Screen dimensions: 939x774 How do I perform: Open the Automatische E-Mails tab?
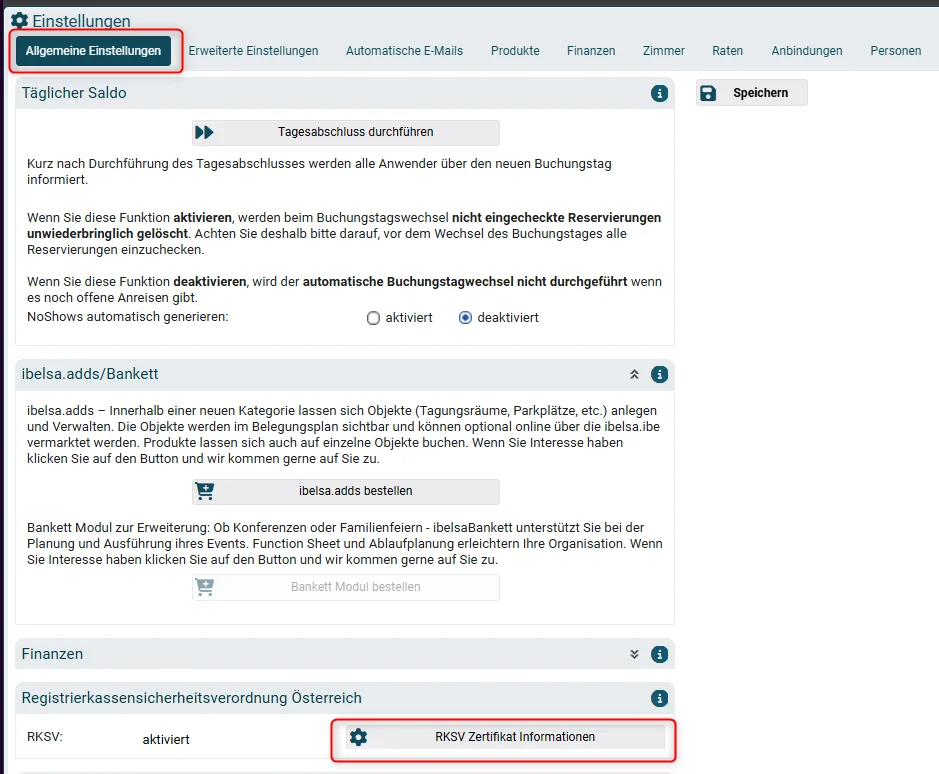(x=404, y=51)
